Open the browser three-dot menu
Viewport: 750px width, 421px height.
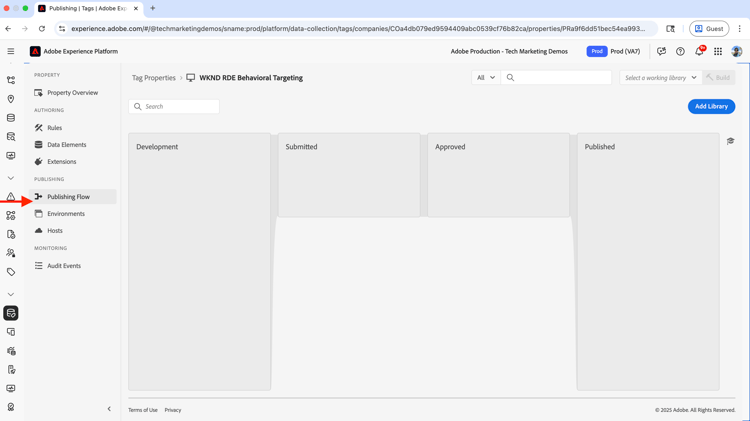tap(739, 29)
